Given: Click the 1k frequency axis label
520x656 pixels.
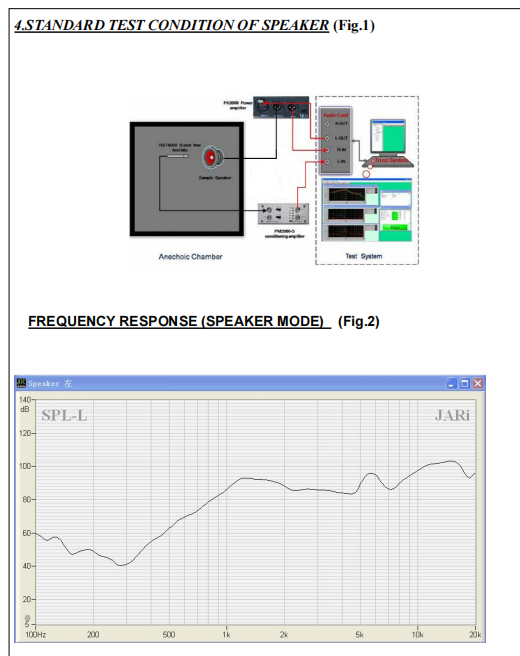Looking at the screenshot, I should coord(226,635).
